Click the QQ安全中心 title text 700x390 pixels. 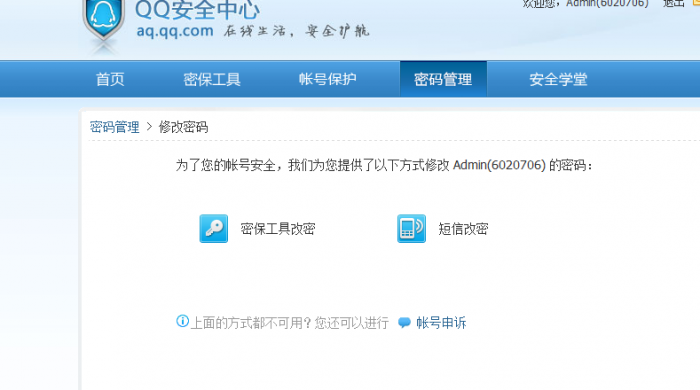(x=197, y=10)
